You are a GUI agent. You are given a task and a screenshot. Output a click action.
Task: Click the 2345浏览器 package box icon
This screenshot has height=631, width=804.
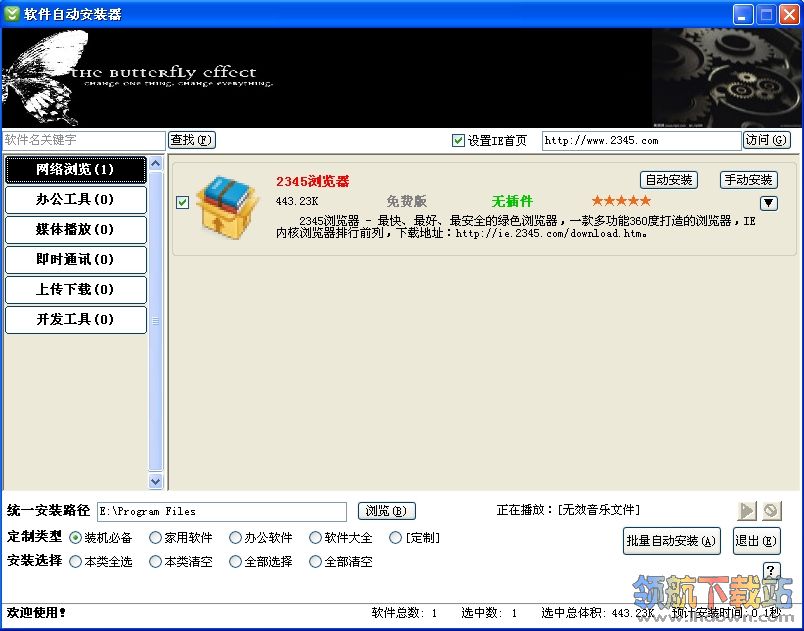[x=226, y=208]
